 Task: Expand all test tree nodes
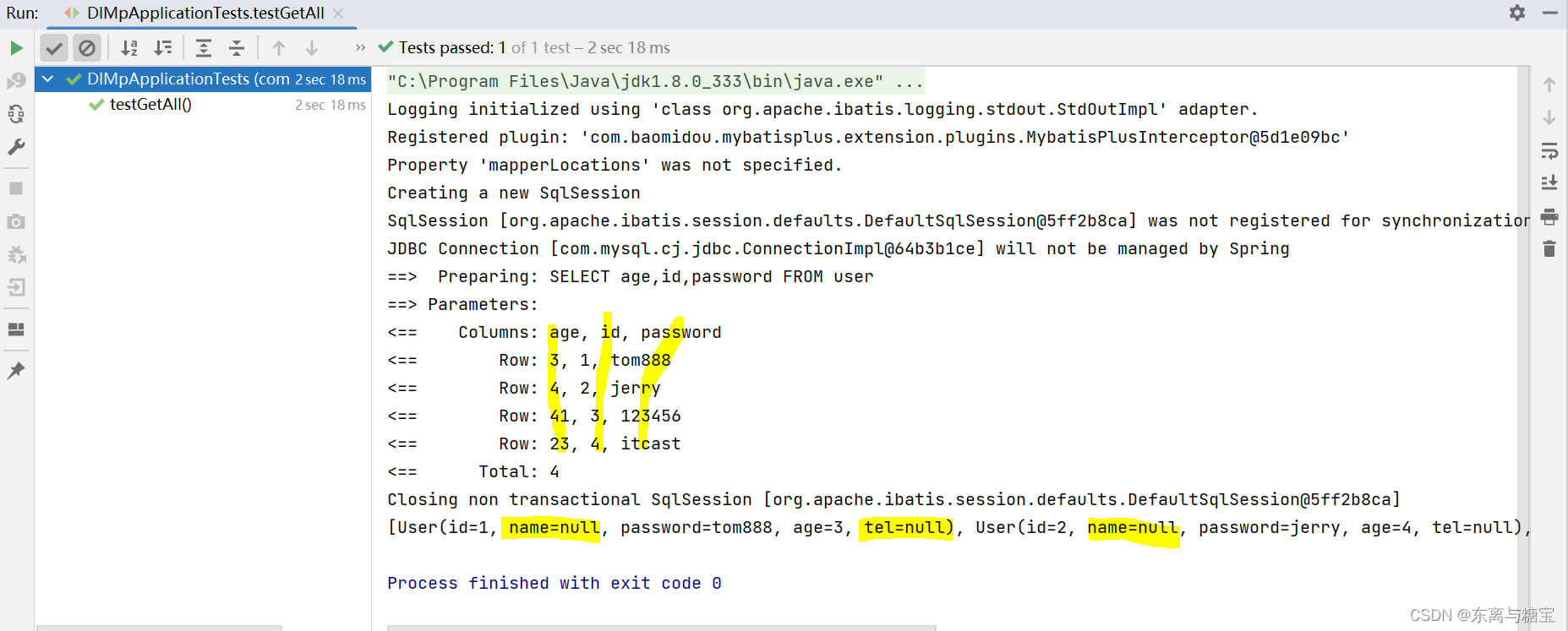pyautogui.click(x=204, y=48)
